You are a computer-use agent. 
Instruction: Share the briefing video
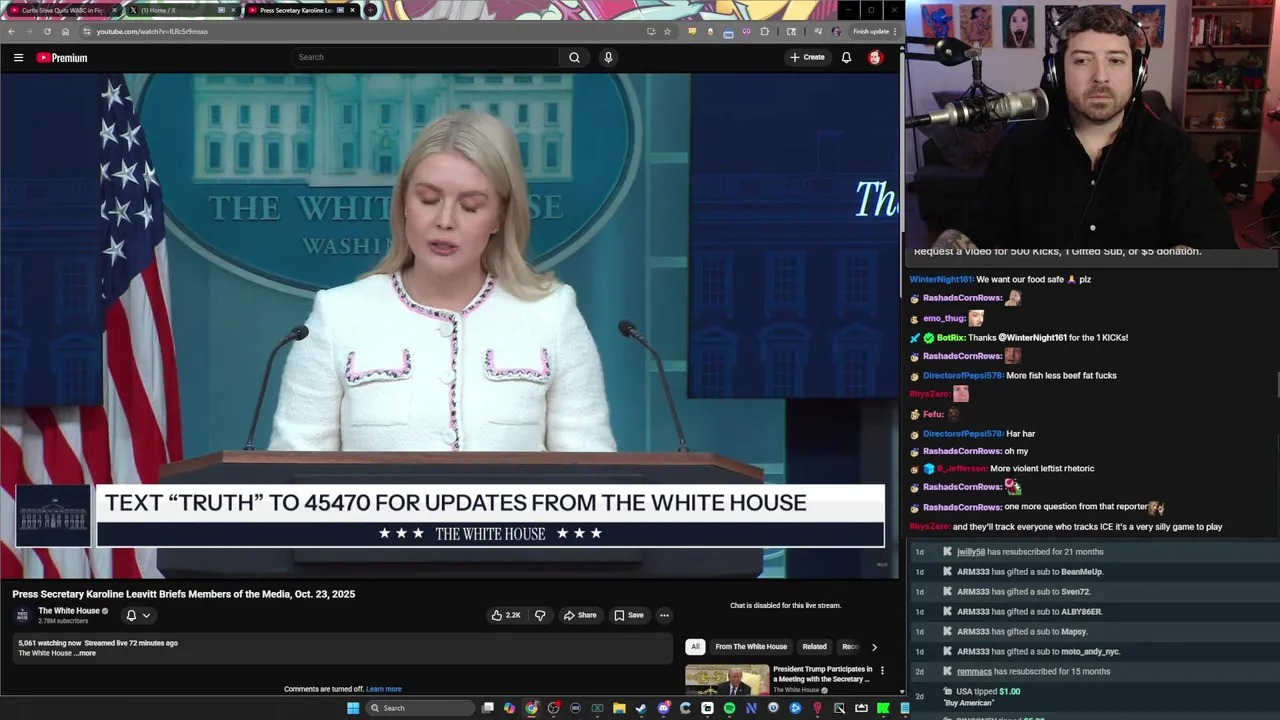tap(580, 615)
